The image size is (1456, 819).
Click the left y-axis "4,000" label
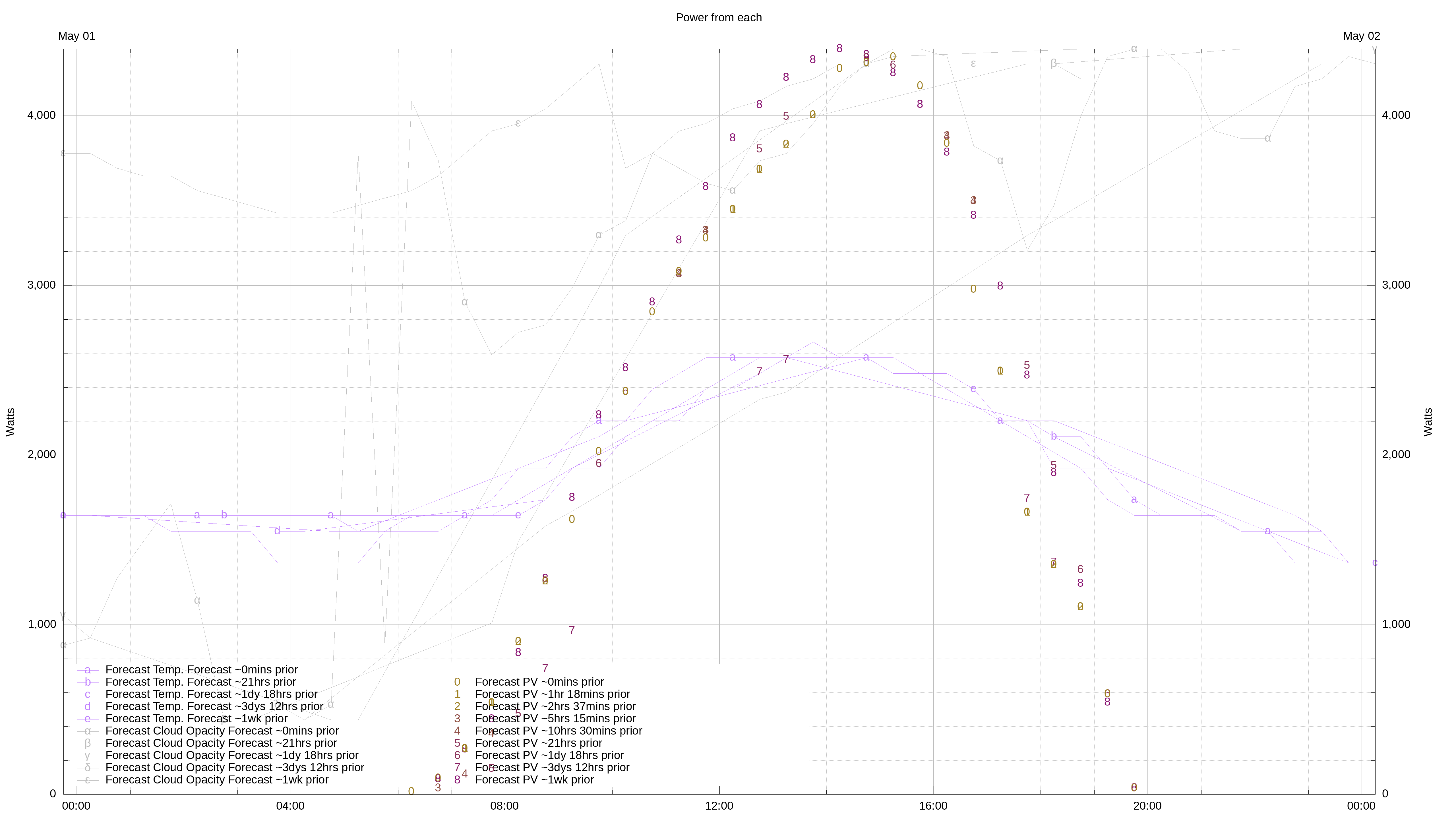(x=42, y=115)
